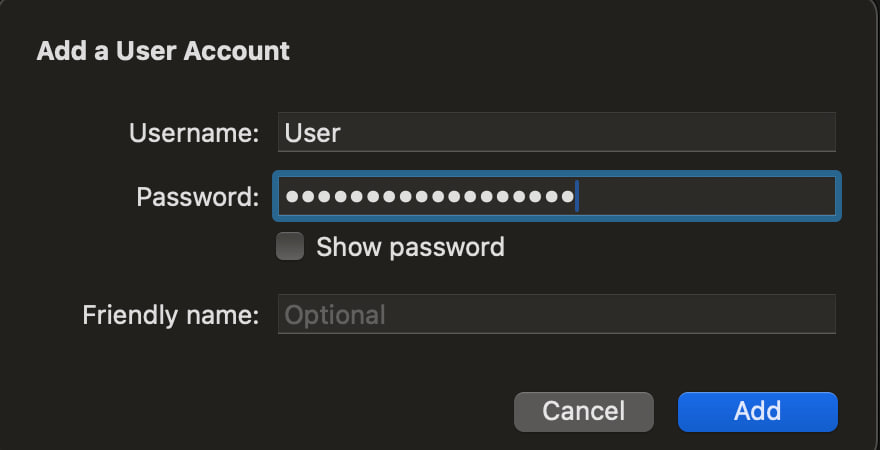Image resolution: width=880 pixels, height=450 pixels.
Task: Click the first dot of masked password
Action: click(292, 197)
